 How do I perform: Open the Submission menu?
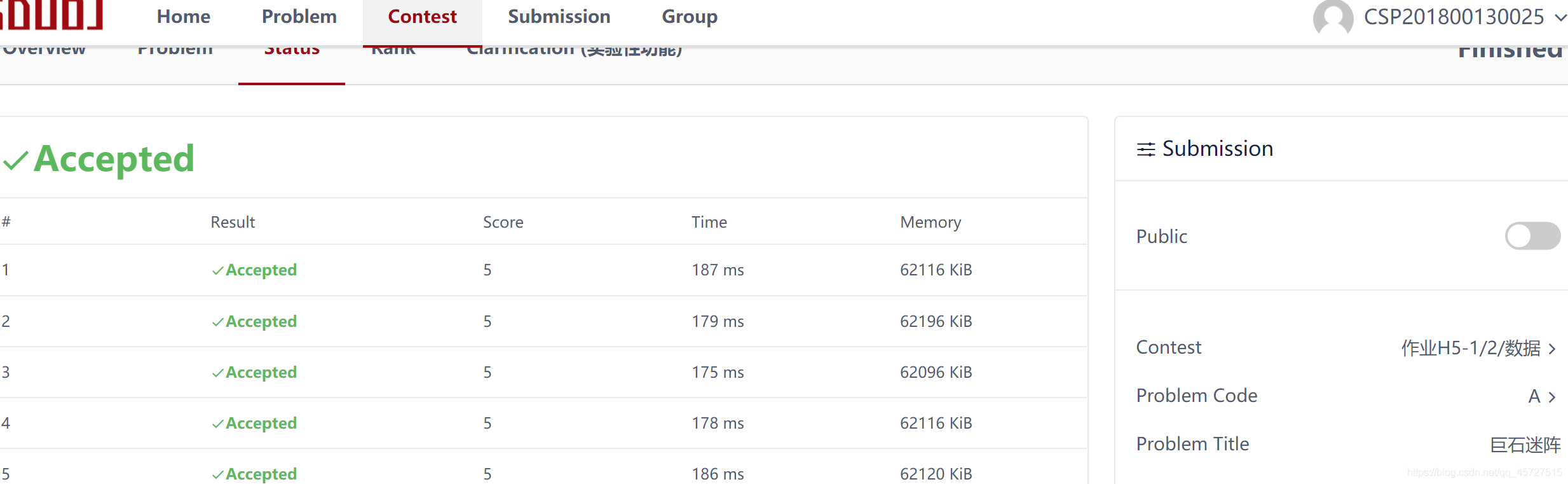[x=559, y=17]
